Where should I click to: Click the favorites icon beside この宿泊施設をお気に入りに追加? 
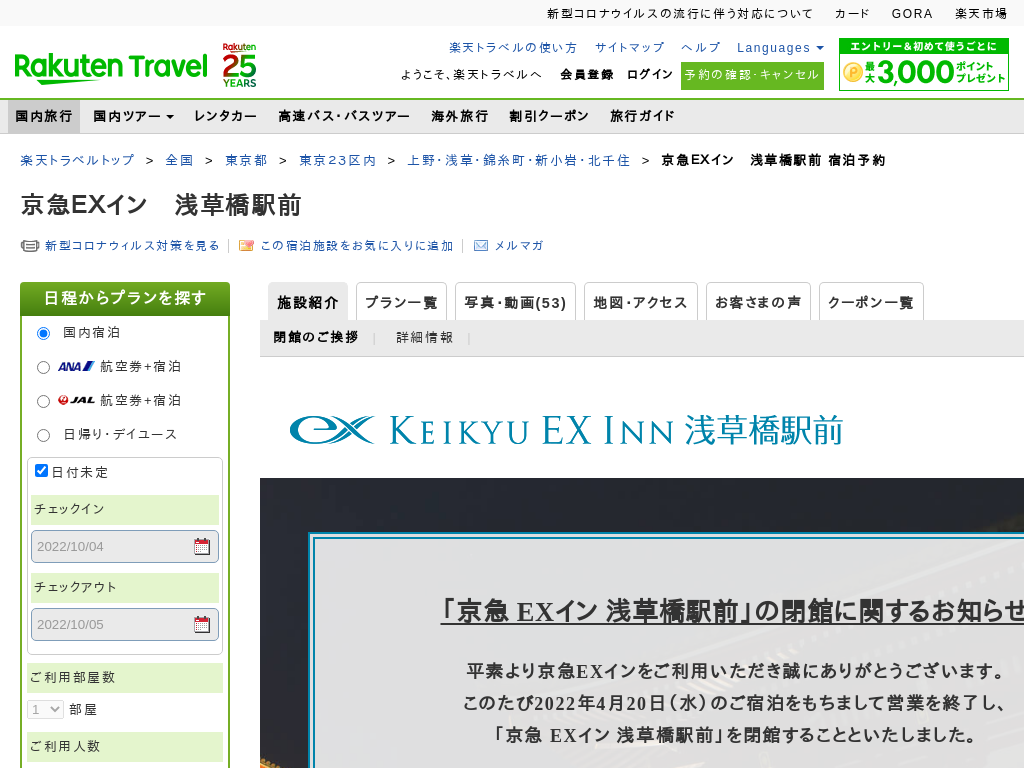click(246, 246)
